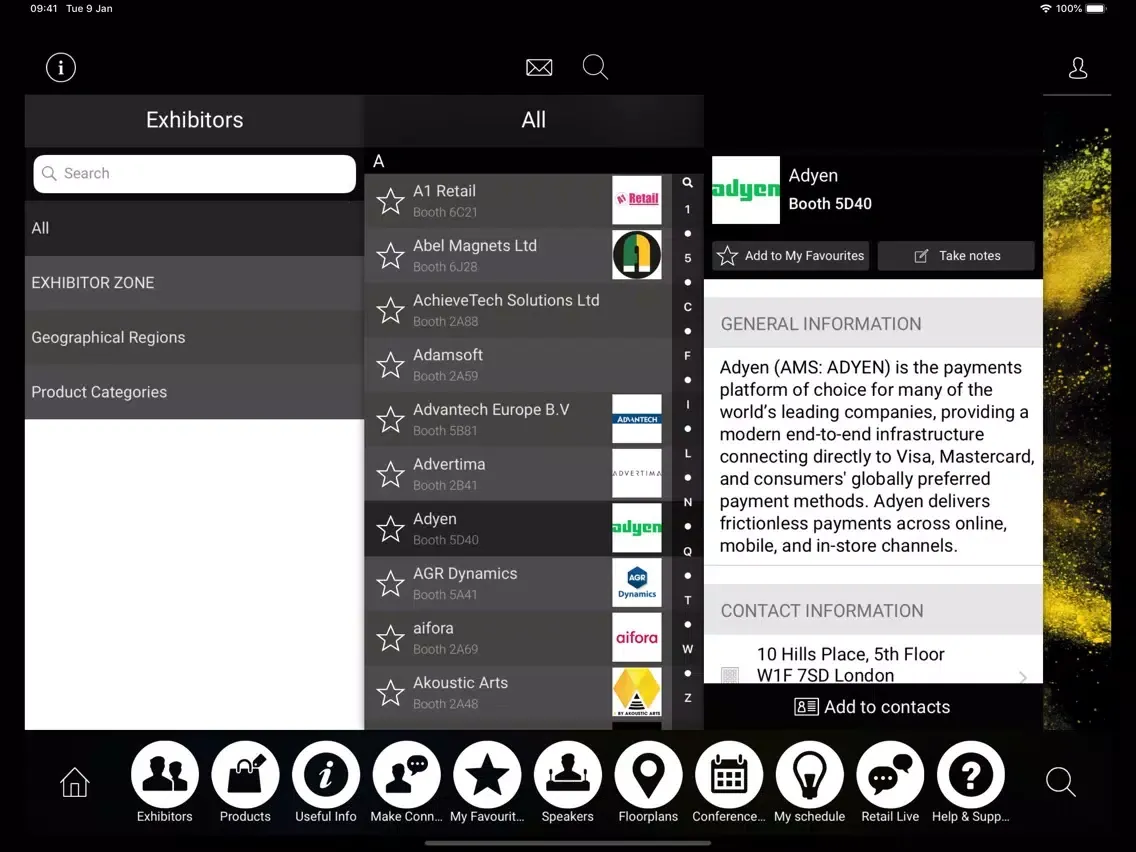The image size is (1136, 852).
Task: Open the Akoustic Arts logo thumbnail
Action: [637, 692]
